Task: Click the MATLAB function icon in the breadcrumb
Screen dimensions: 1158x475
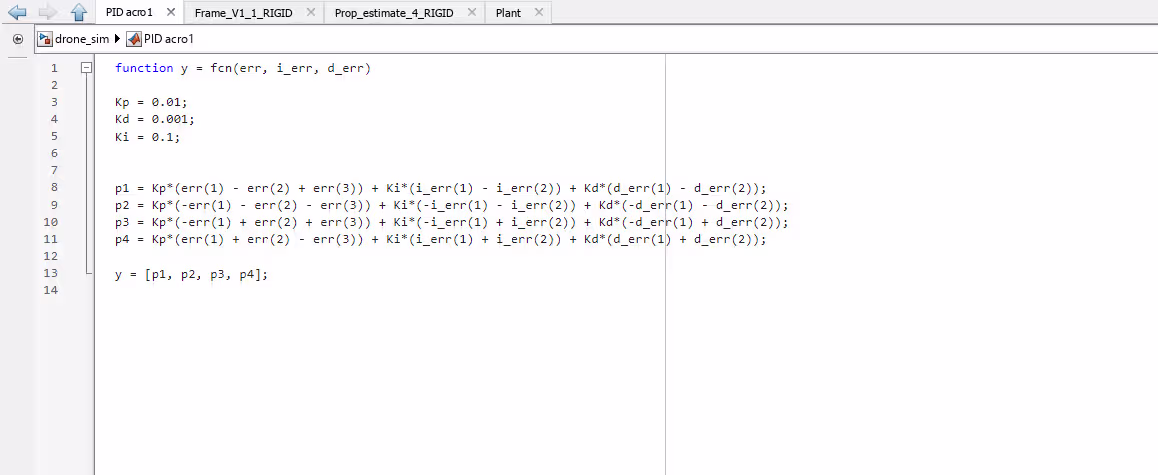Action: pyautogui.click(x=134, y=38)
